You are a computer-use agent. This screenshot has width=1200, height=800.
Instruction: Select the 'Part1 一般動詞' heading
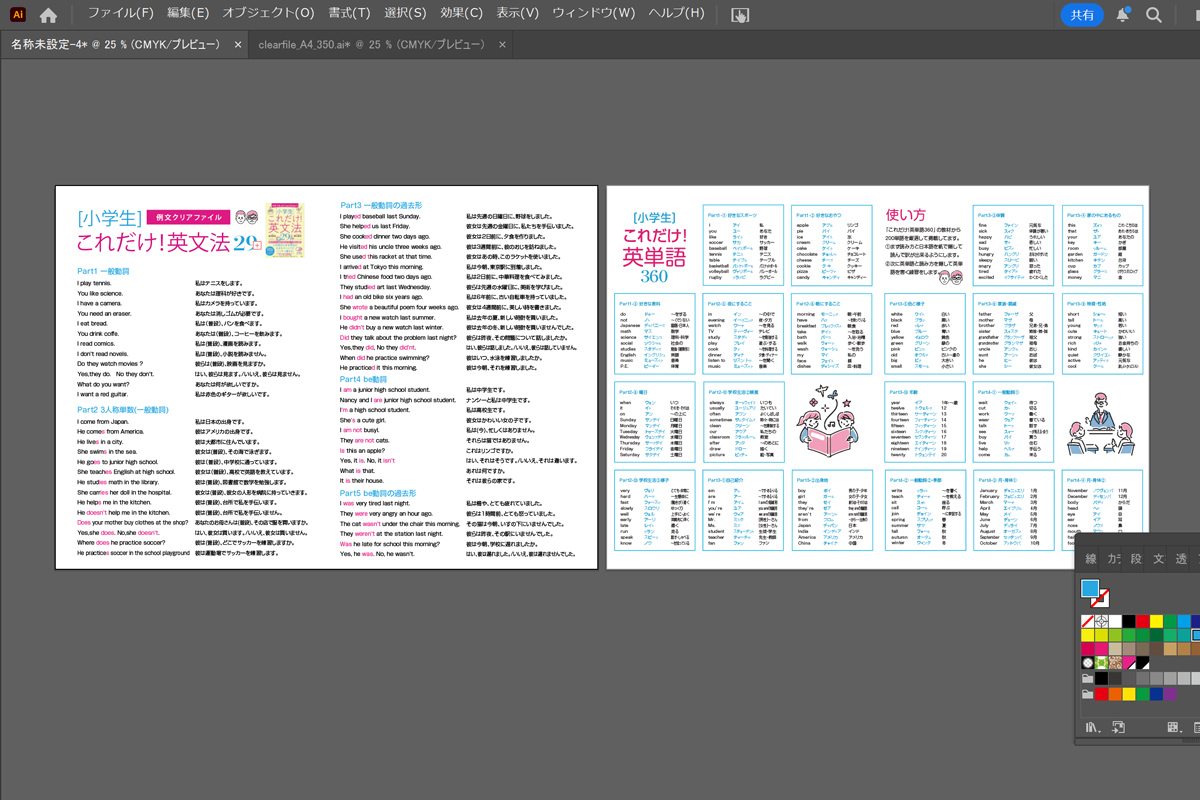pos(103,271)
